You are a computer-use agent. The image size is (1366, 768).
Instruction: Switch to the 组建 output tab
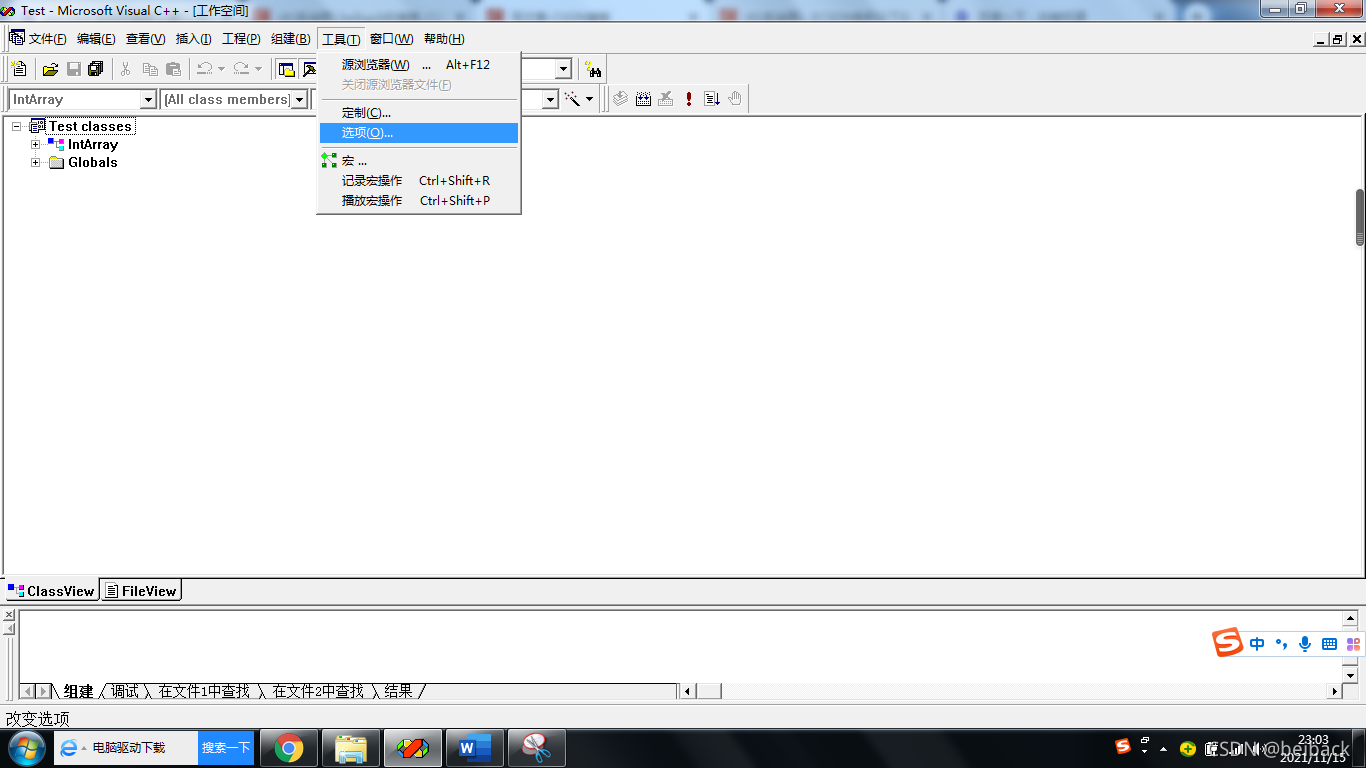78,691
